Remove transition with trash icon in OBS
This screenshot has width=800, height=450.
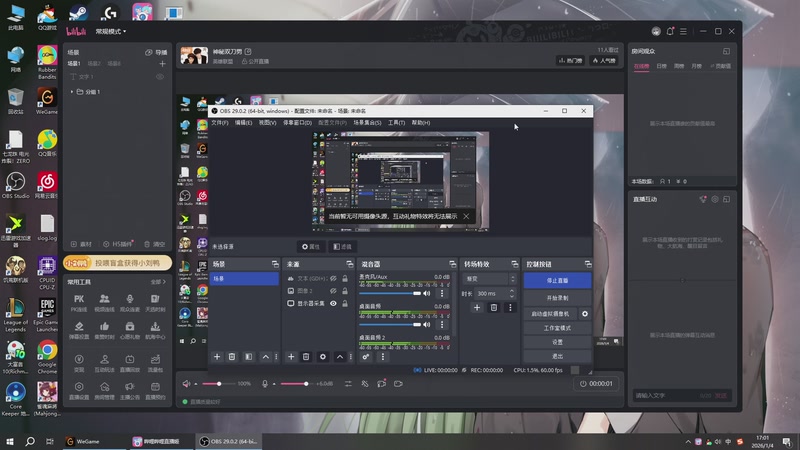click(x=493, y=307)
